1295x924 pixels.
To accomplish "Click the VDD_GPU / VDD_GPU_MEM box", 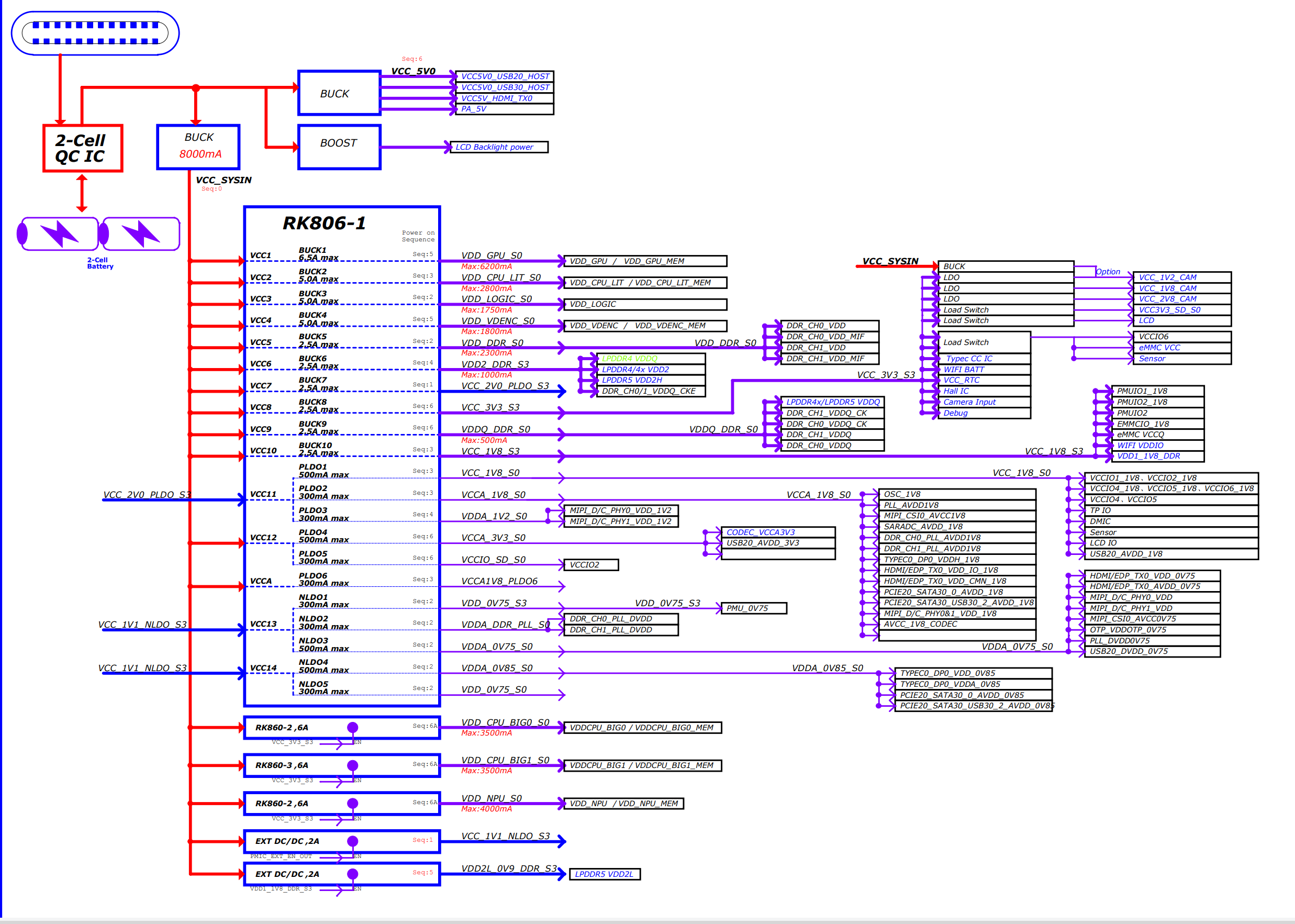I will click(645, 261).
